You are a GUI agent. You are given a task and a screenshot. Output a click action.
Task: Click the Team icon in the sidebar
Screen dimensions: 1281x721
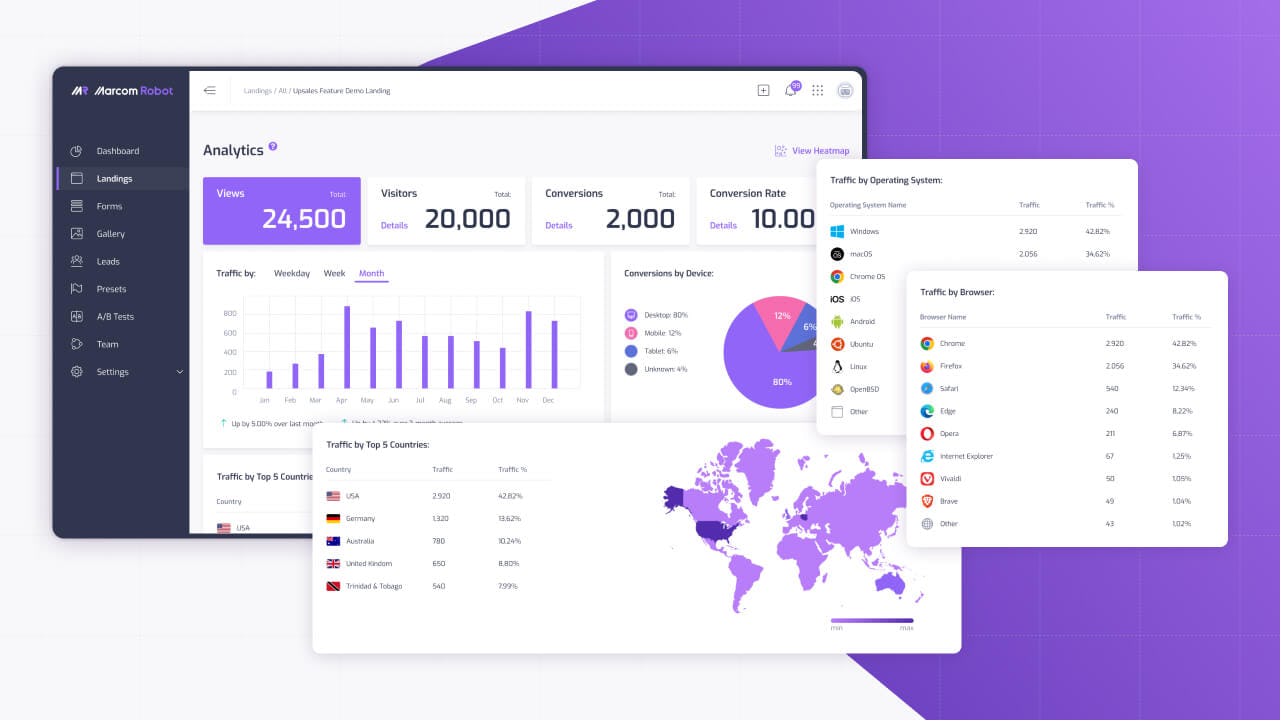[76, 344]
